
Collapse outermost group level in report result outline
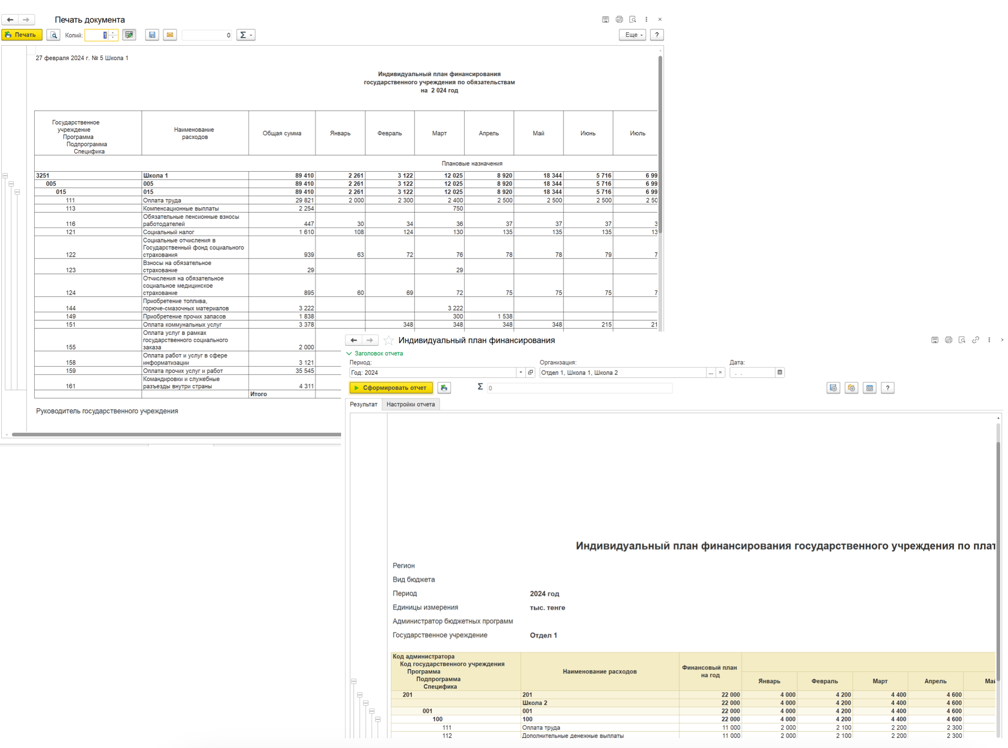click(354, 681)
